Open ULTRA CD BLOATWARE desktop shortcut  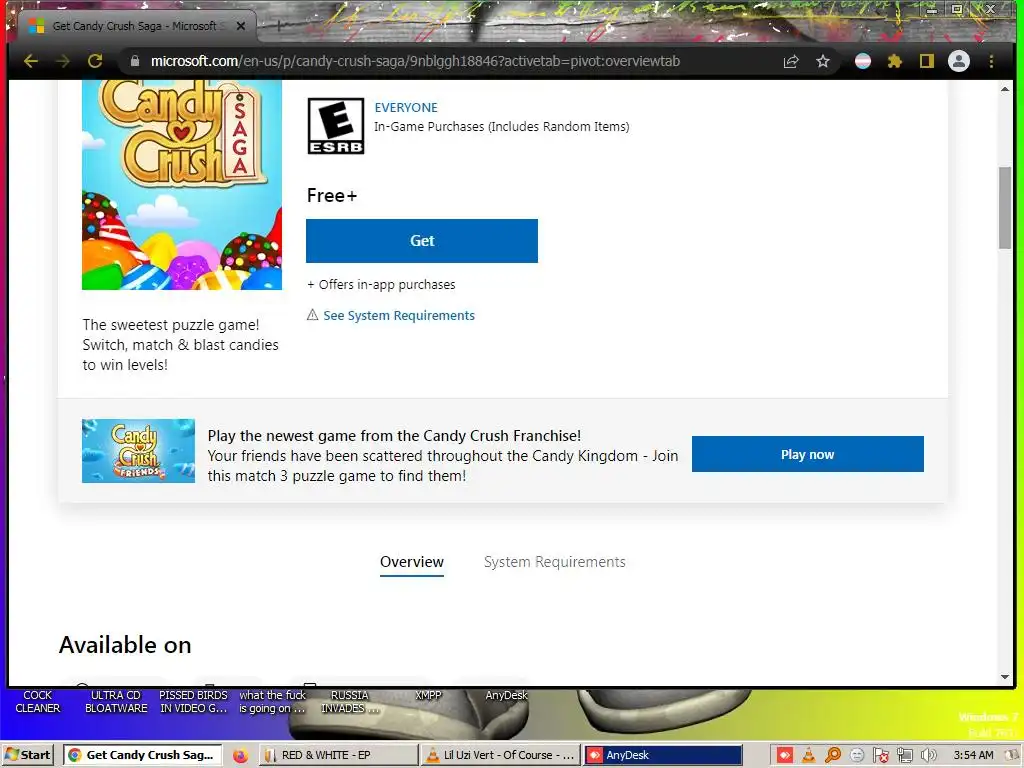pos(116,702)
